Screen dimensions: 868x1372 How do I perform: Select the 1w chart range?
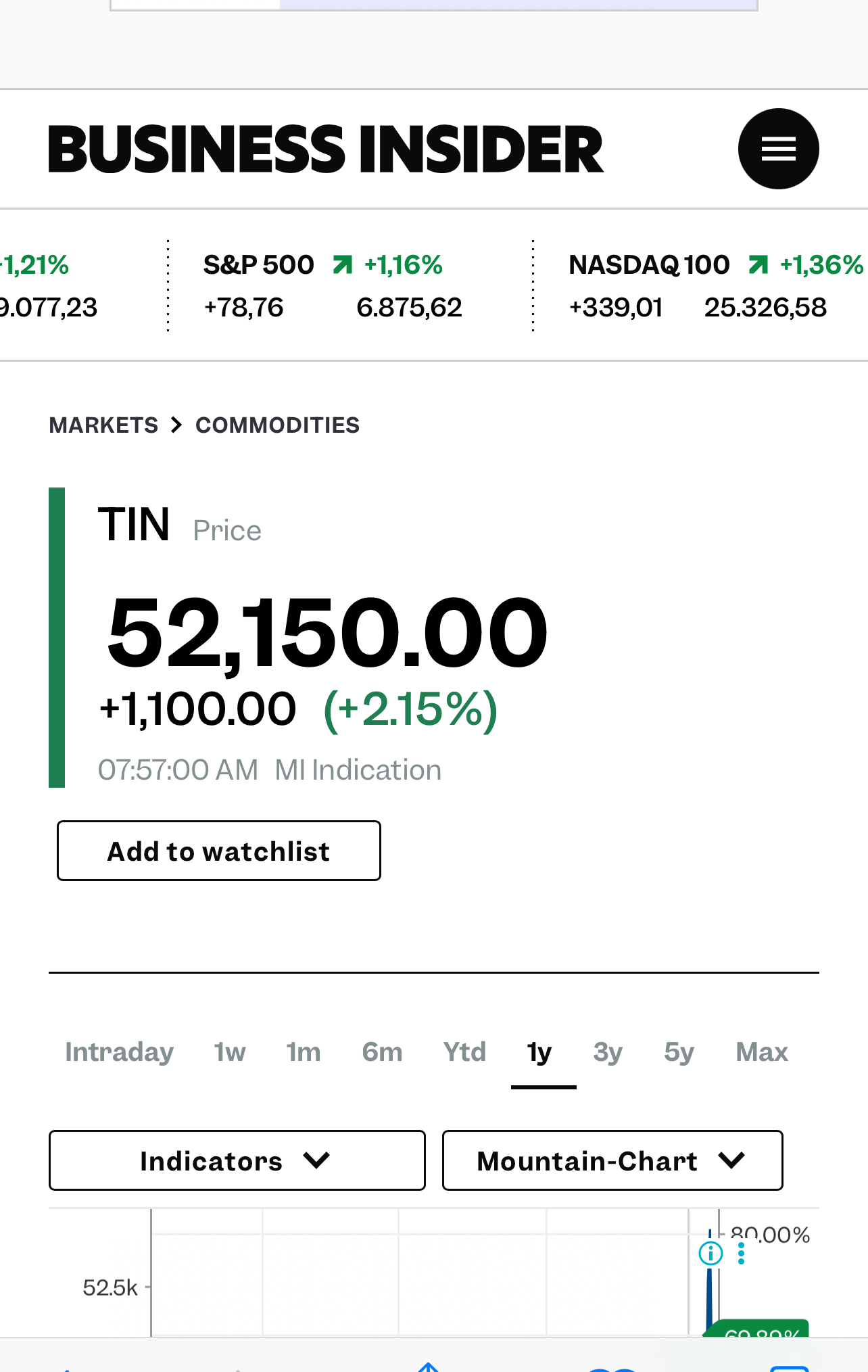pos(229,1052)
